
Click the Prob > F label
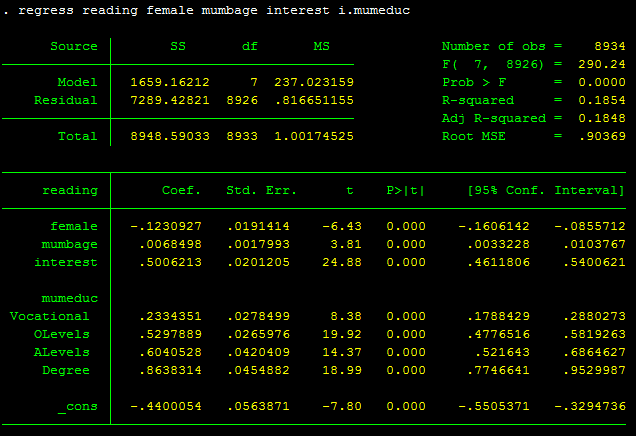474,82
